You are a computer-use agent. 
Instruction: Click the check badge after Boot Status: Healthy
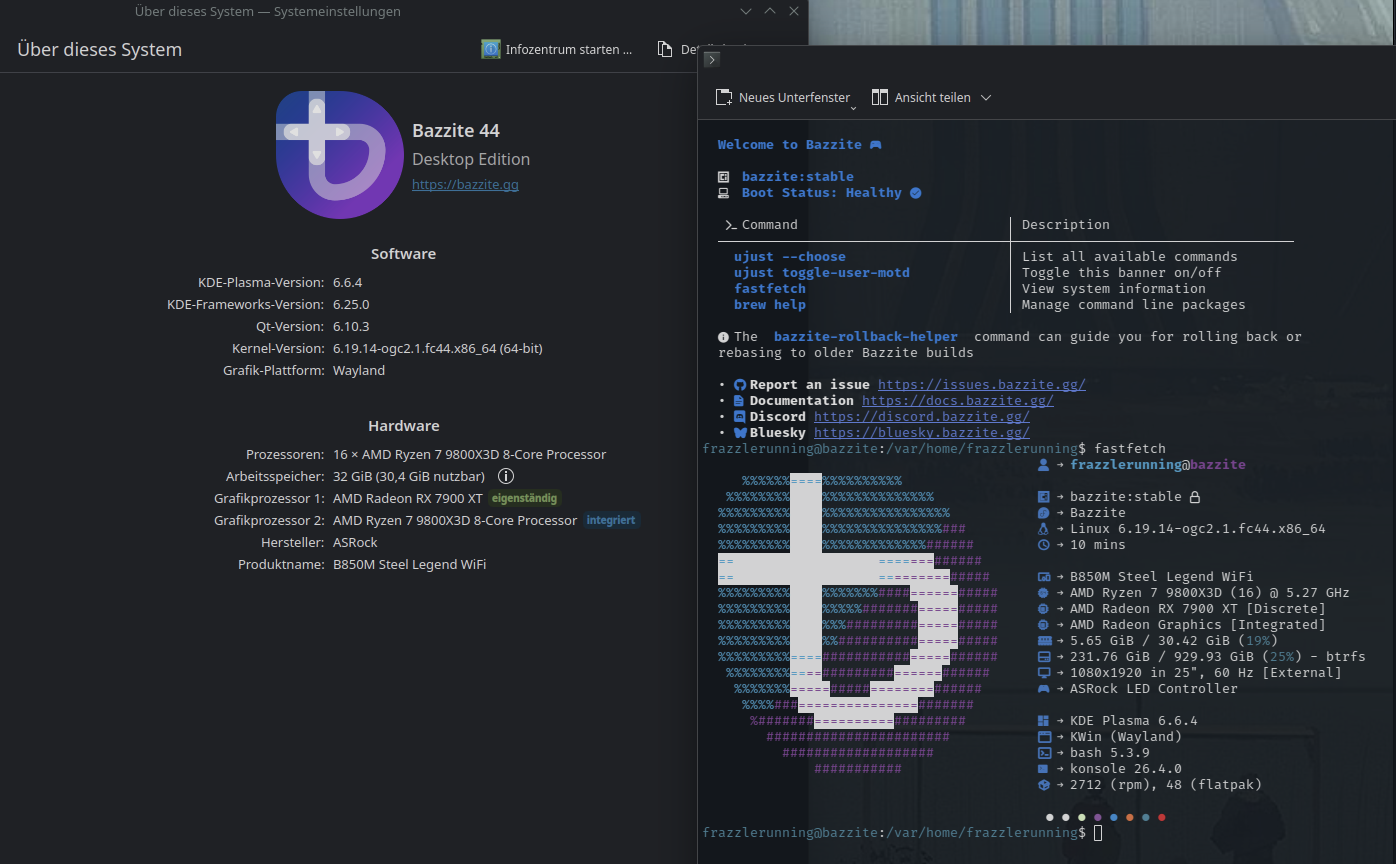point(915,193)
